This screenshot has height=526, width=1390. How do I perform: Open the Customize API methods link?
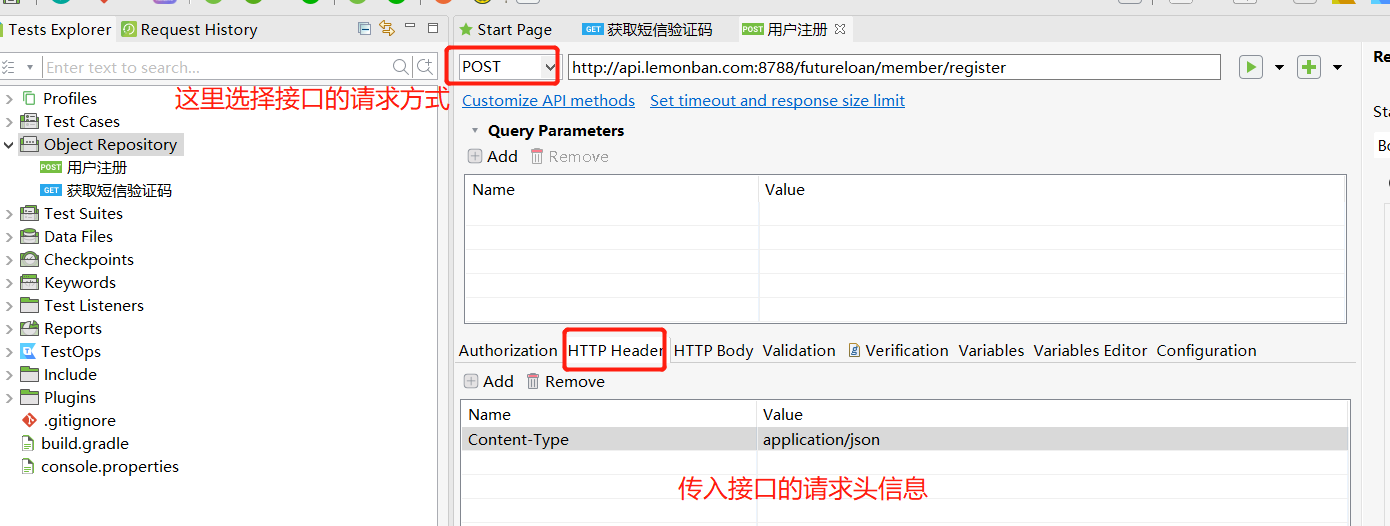coord(548,101)
